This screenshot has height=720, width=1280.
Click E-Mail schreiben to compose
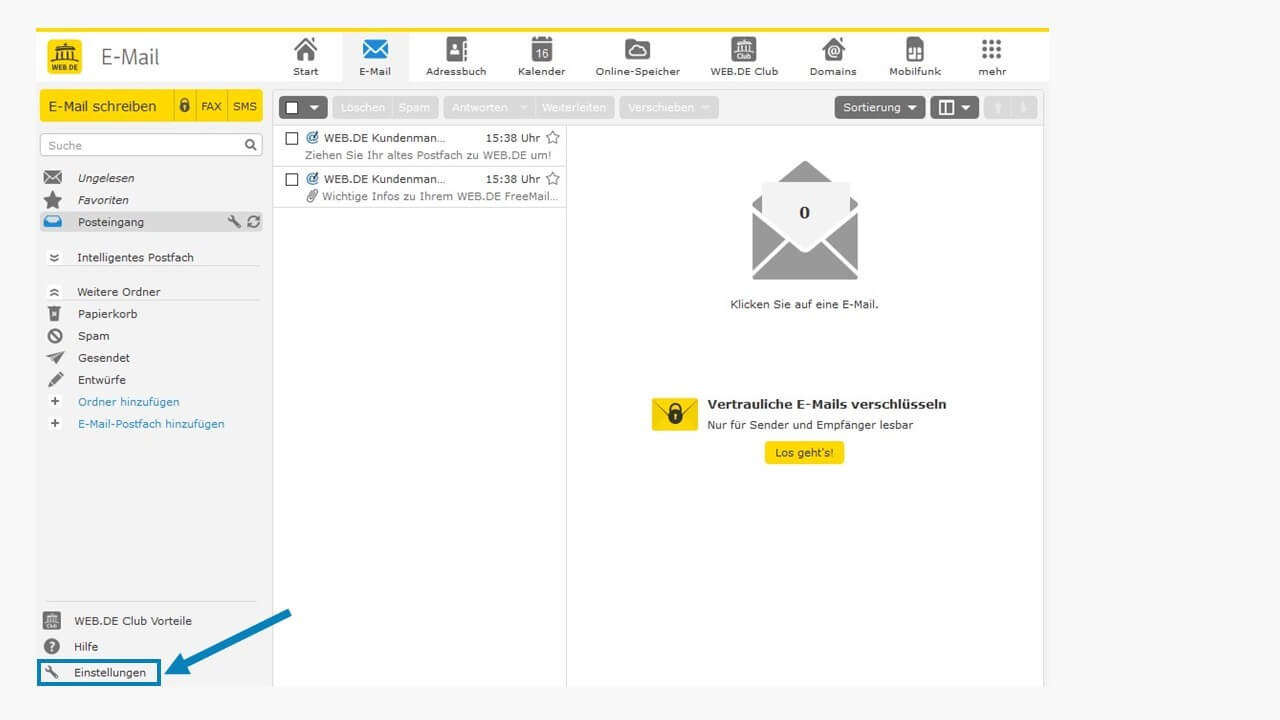[x=106, y=105]
